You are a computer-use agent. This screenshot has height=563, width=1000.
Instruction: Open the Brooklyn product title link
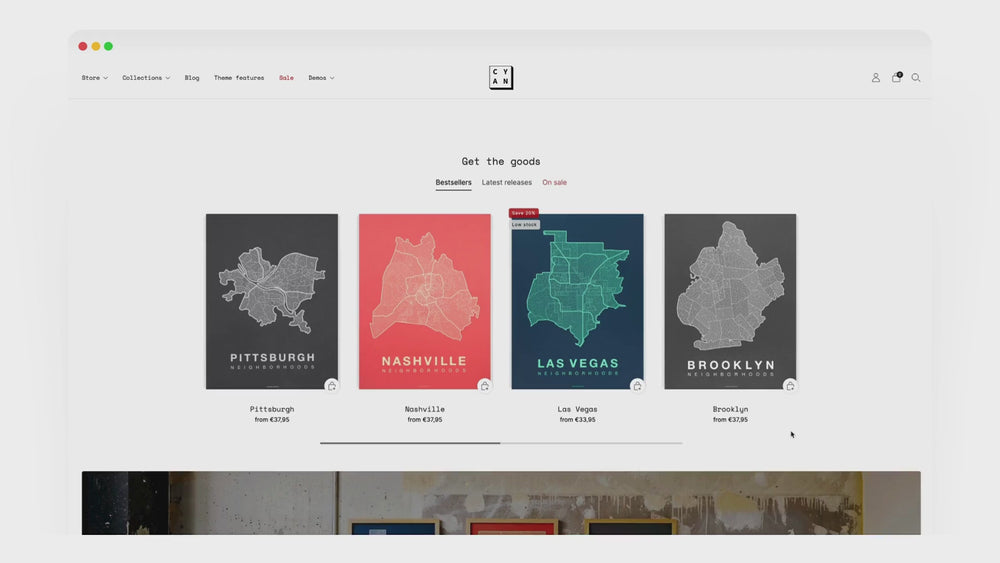pos(730,409)
